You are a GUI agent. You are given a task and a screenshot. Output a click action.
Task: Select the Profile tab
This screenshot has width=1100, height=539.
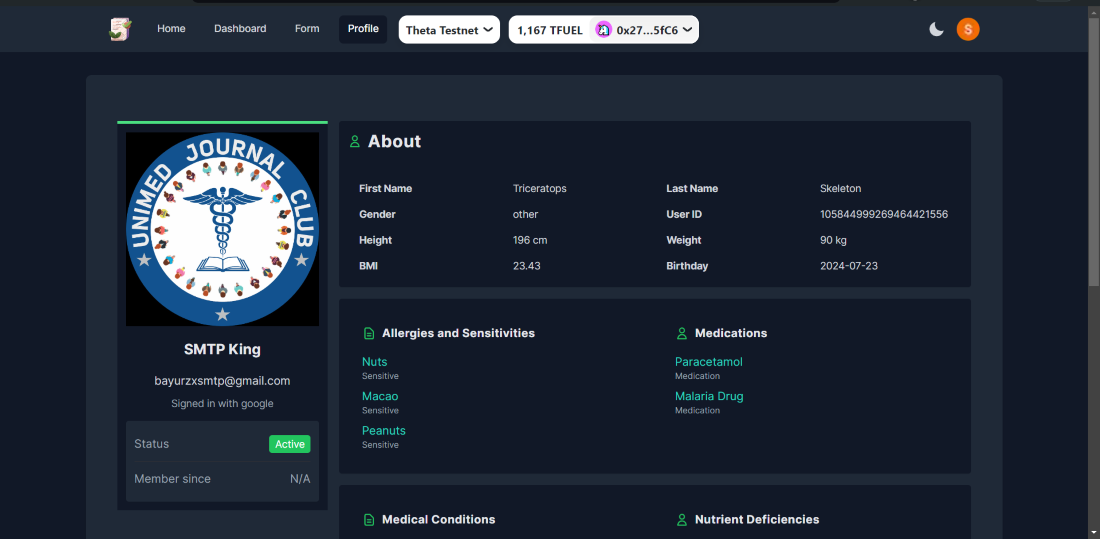coord(363,29)
